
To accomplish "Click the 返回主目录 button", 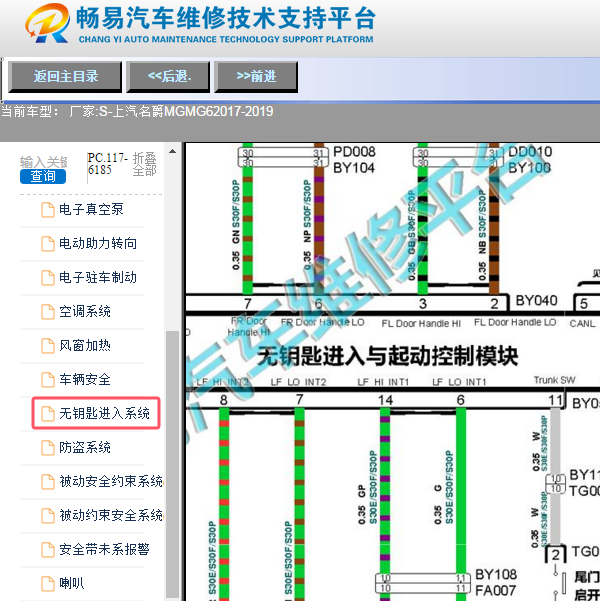I will point(65,76).
